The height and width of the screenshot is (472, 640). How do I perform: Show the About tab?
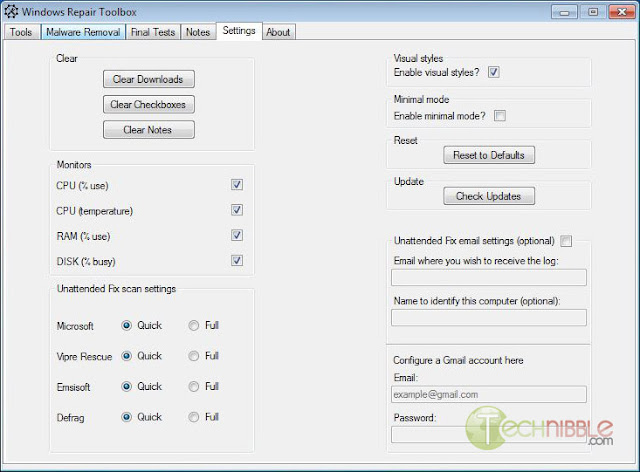pyautogui.click(x=278, y=32)
